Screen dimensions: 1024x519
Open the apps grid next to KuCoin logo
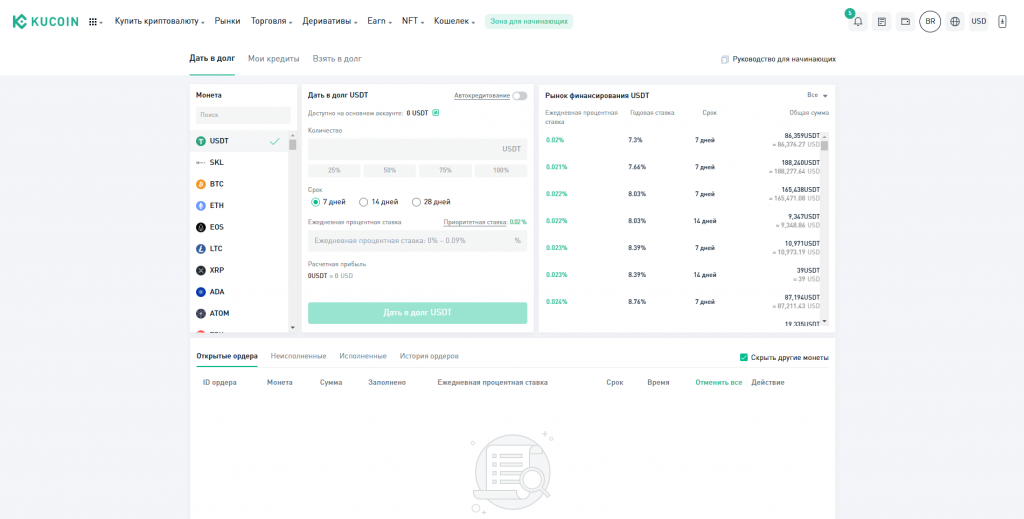(94, 21)
